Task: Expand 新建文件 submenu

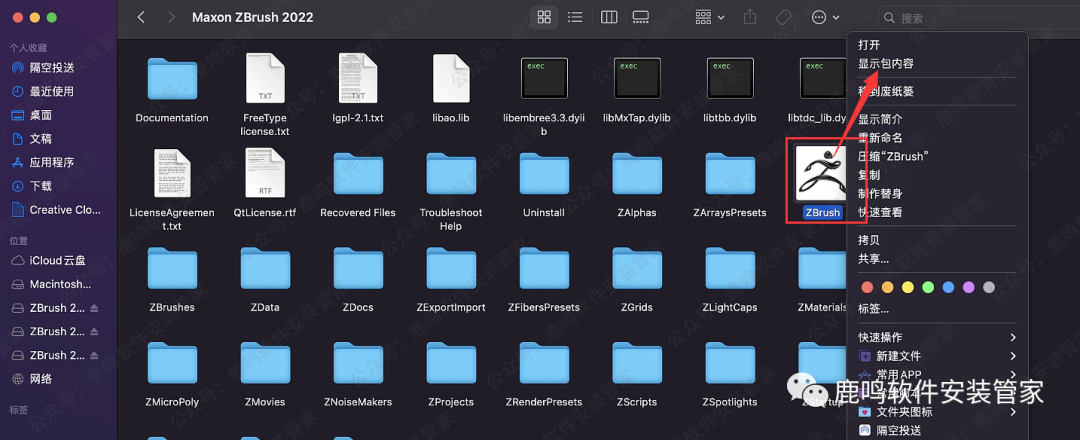Action: (x=936, y=356)
